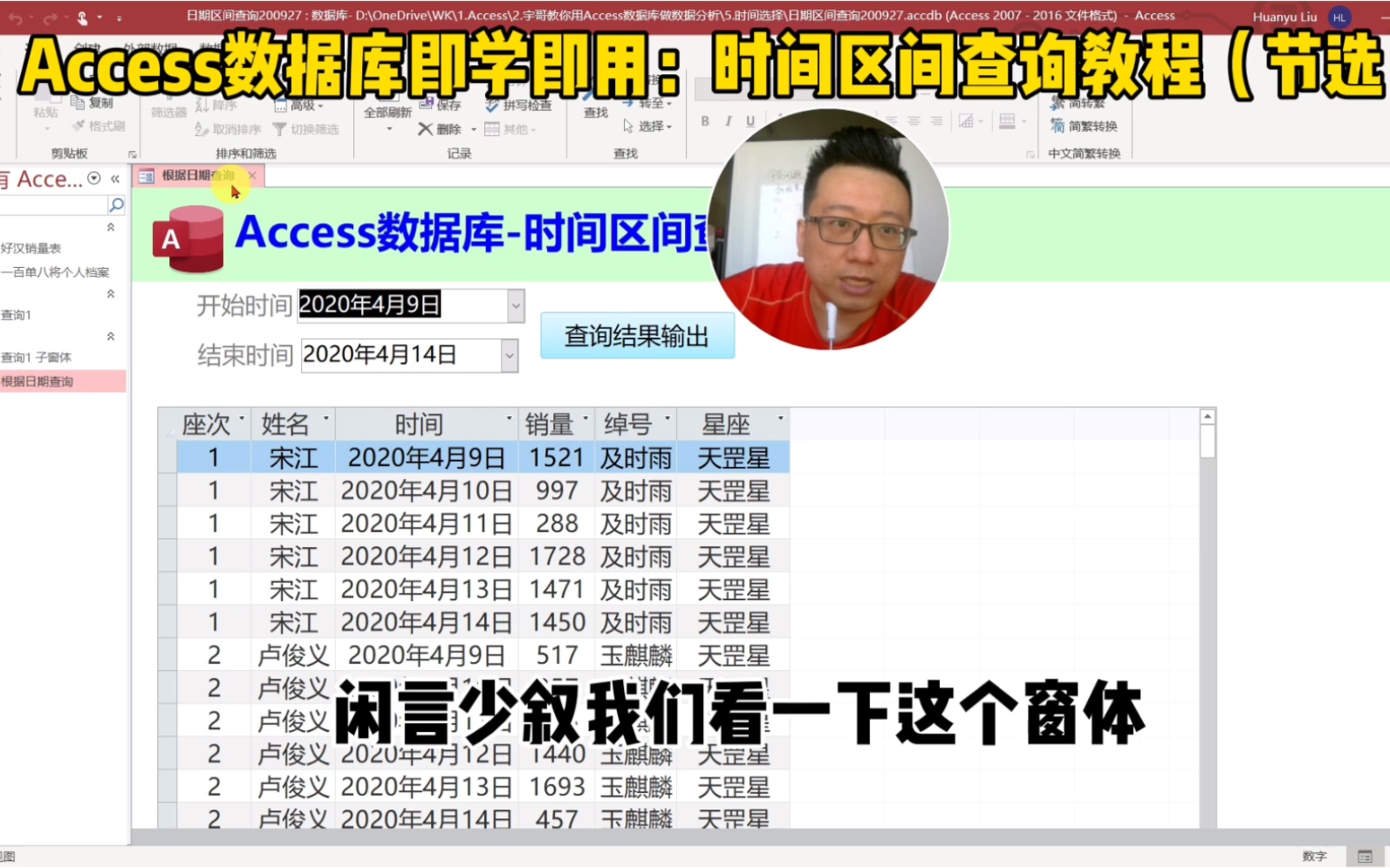Click the form view icon in status bar
This screenshot has height=868, width=1390.
(x=1366, y=857)
